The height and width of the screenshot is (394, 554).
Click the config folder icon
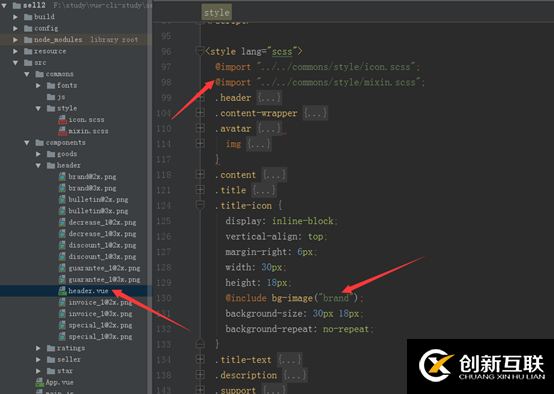click(28, 28)
